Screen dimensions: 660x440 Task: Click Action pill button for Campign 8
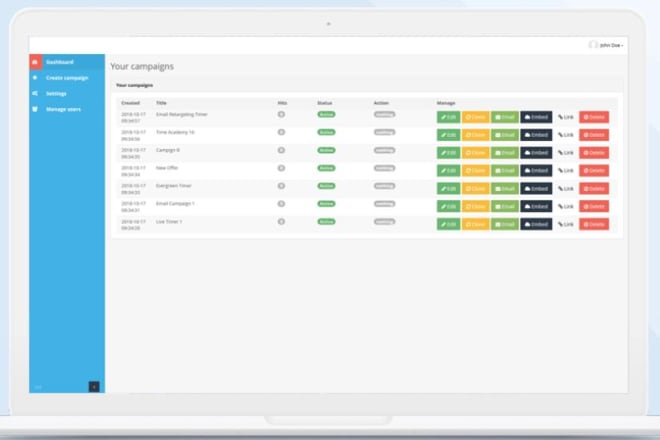coord(384,150)
